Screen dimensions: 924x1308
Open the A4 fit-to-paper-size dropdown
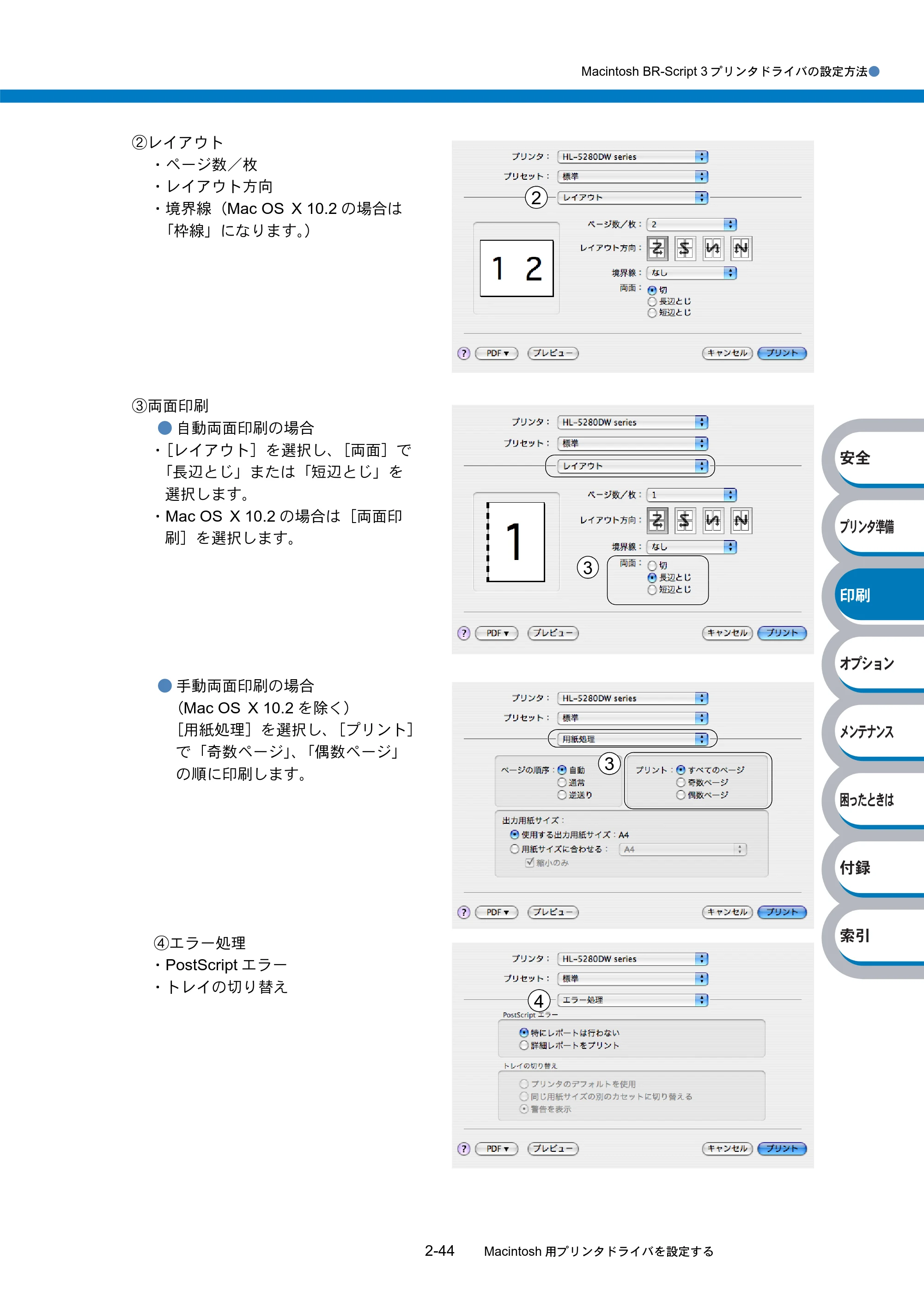tap(682, 849)
